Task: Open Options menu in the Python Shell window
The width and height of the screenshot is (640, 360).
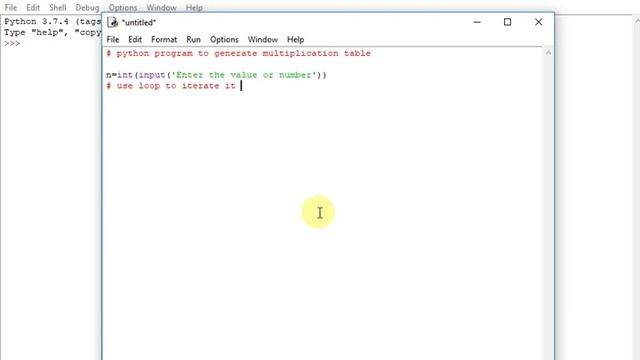Action: pos(123,8)
